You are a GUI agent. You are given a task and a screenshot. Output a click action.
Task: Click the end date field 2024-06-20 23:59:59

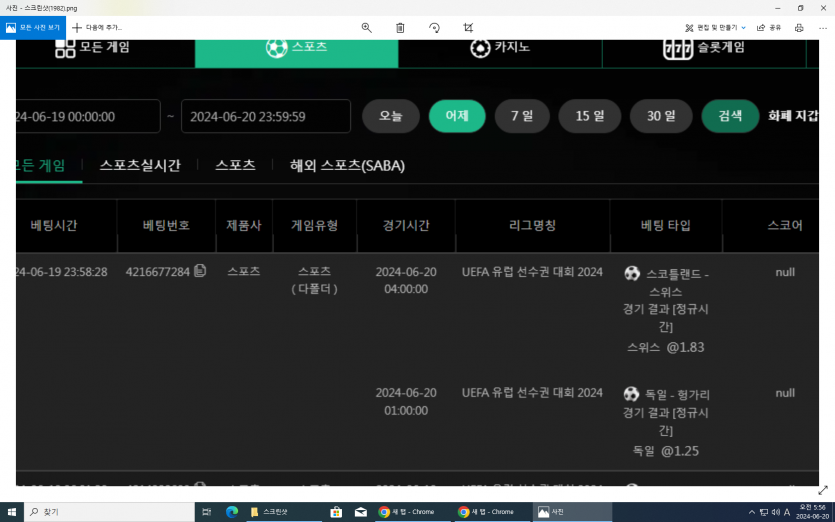click(x=266, y=116)
